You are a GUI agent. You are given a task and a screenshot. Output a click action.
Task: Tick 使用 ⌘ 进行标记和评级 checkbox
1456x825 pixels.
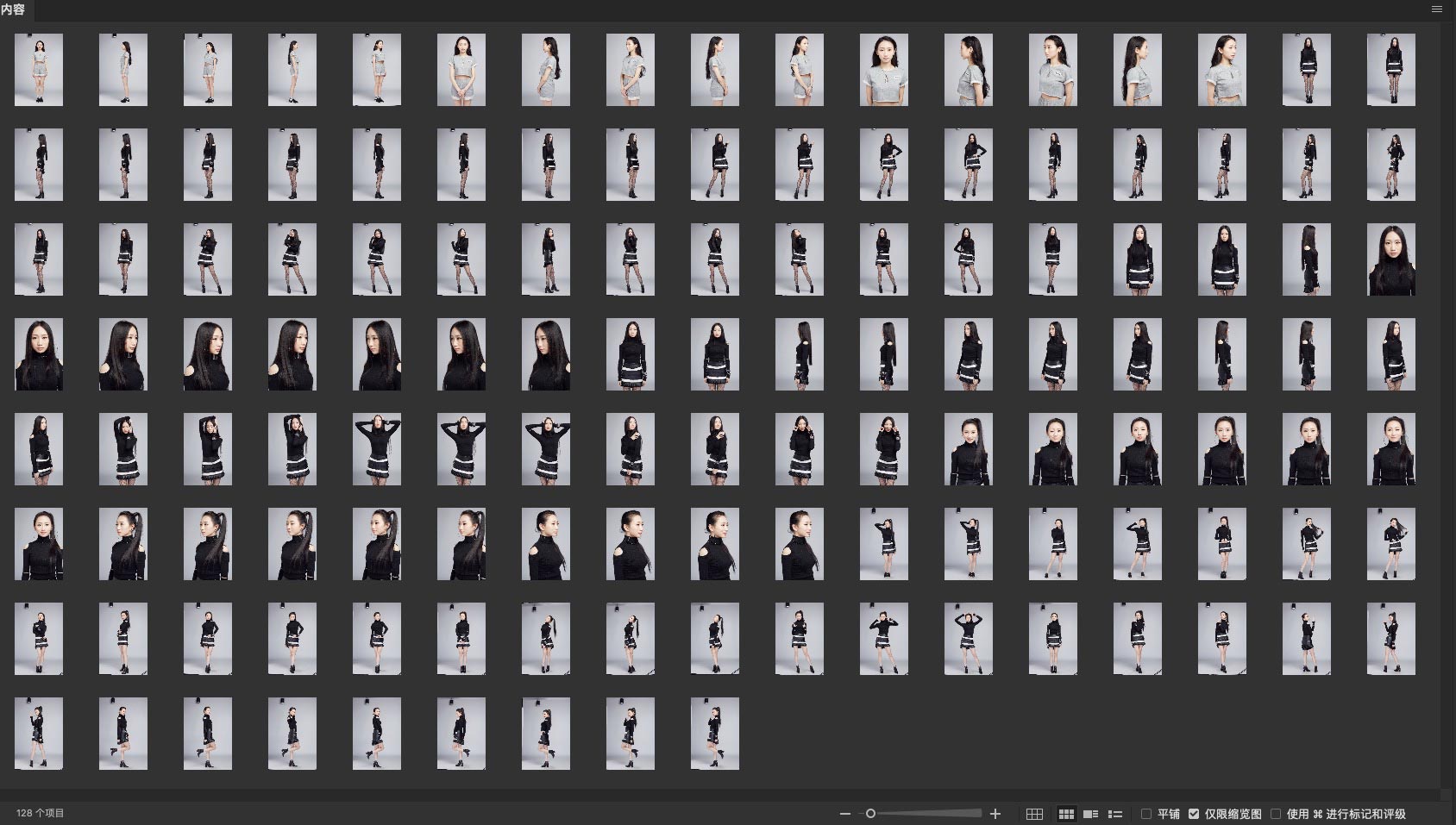(x=1276, y=814)
